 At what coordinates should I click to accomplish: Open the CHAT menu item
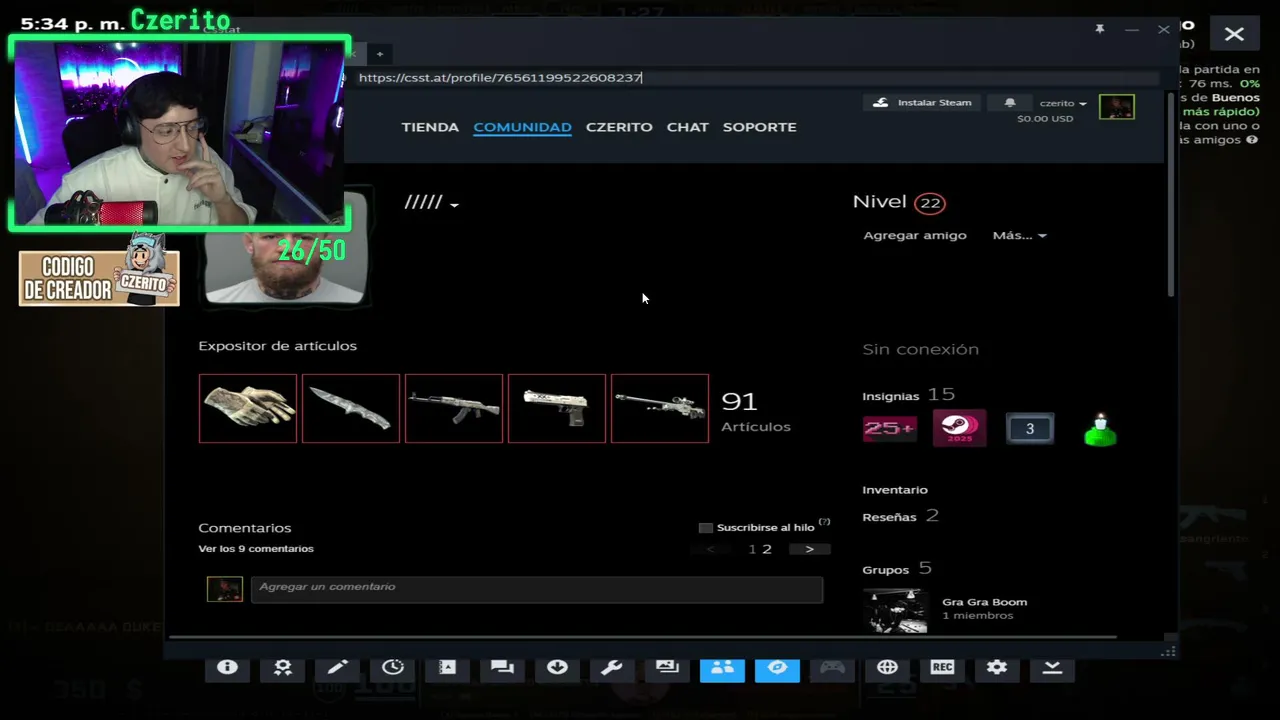click(688, 127)
